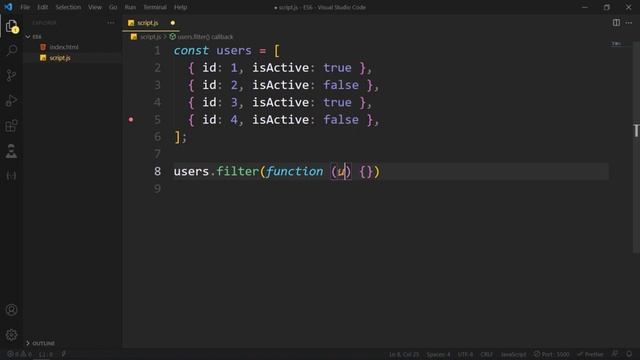Click the script.js breadcrumb

click(150, 37)
